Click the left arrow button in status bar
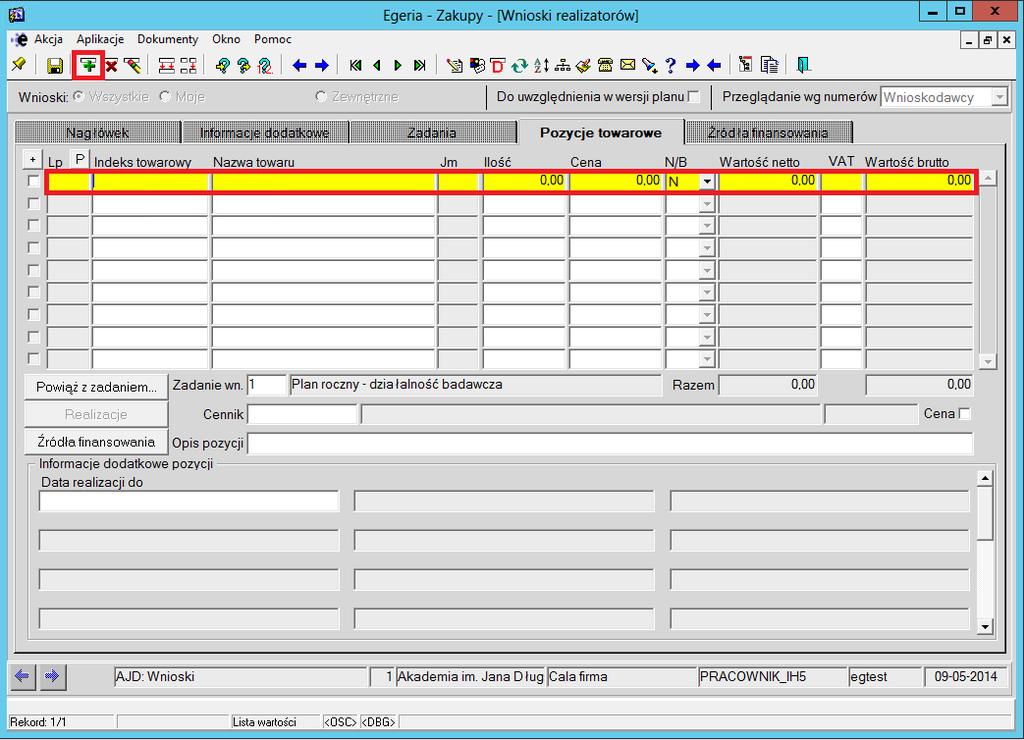1024x740 pixels. pyautogui.click(x=22, y=676)
